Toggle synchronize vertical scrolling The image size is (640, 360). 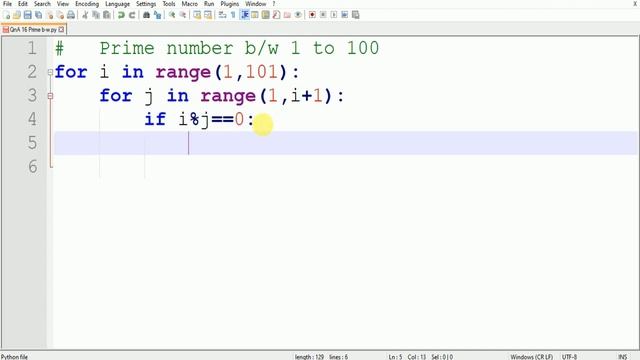197,15
